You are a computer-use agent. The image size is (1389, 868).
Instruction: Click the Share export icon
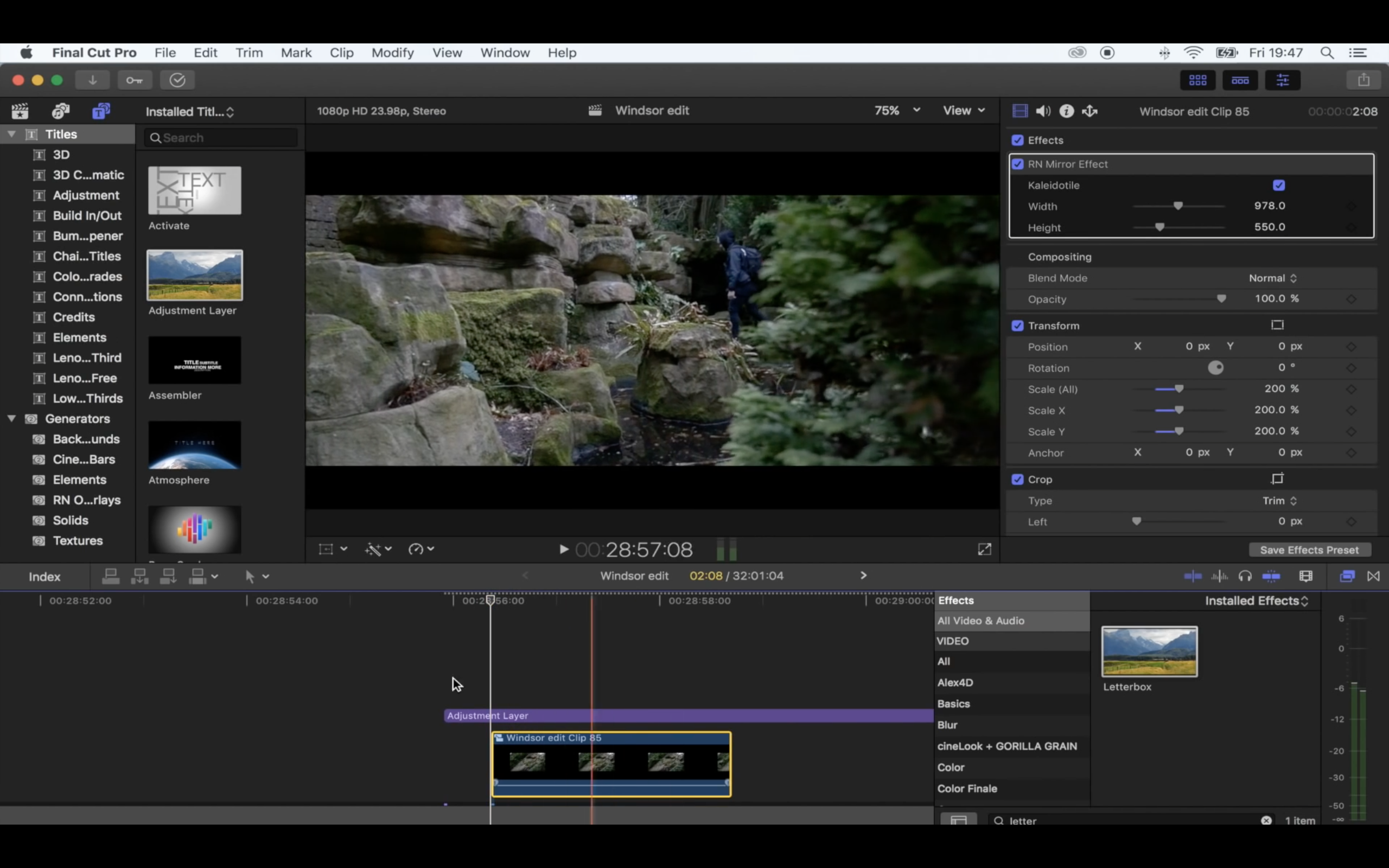(1363, 80)
